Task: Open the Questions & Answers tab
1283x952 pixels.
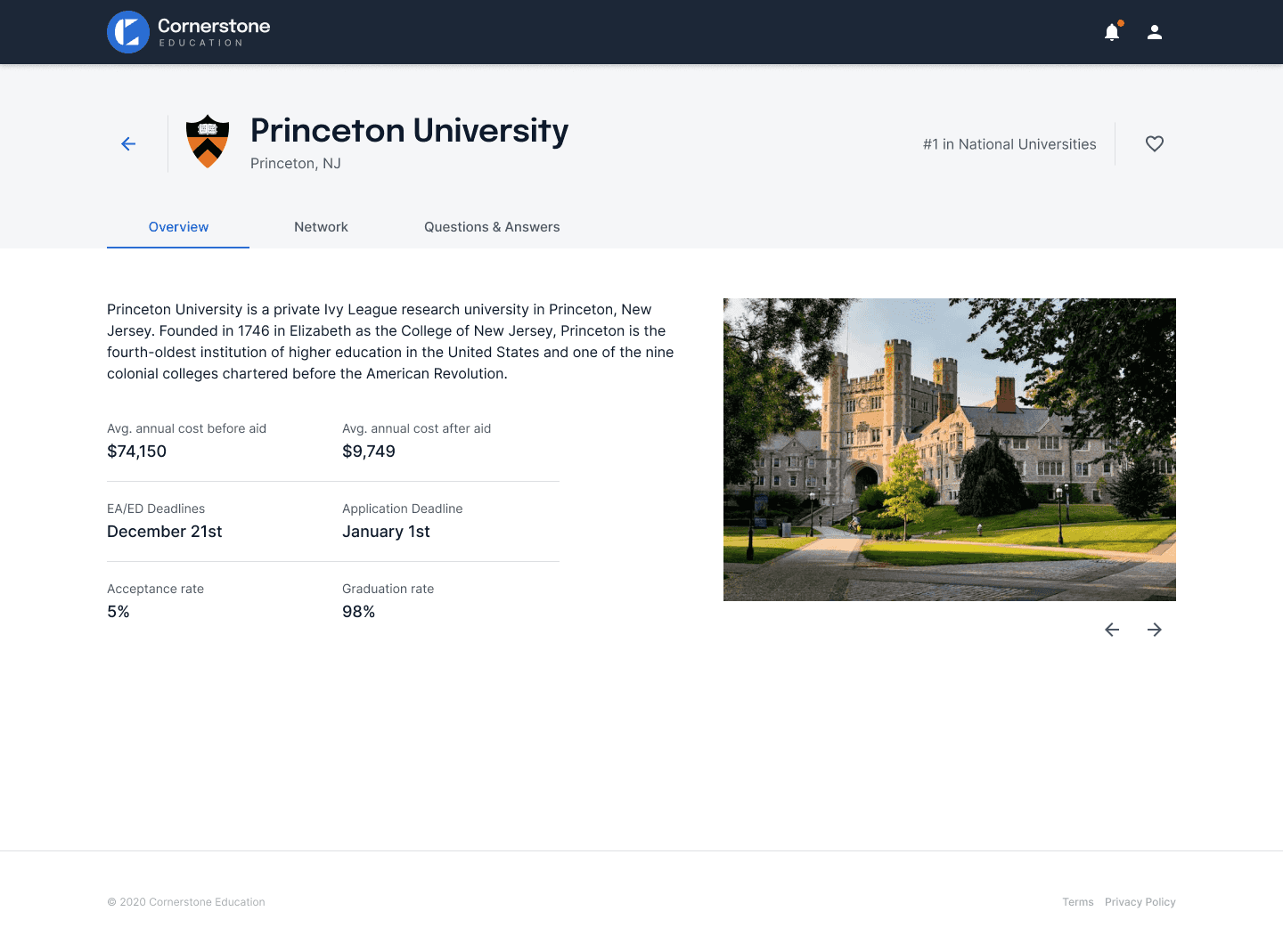Action: (x=492, y=227)
